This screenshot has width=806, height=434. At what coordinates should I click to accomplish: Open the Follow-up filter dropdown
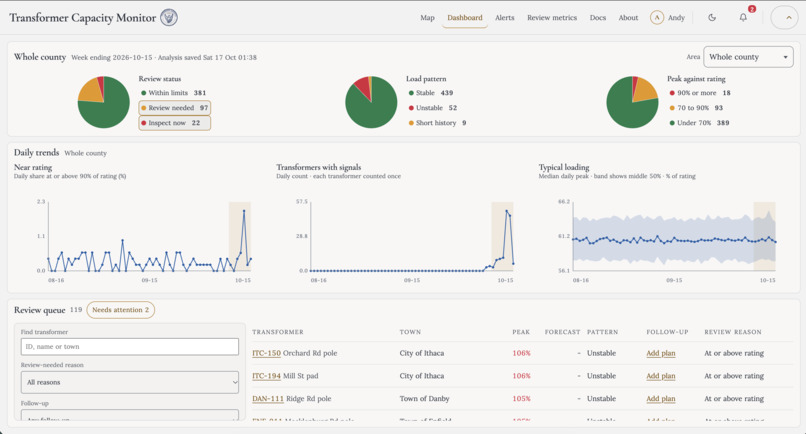tap(130, 415)
